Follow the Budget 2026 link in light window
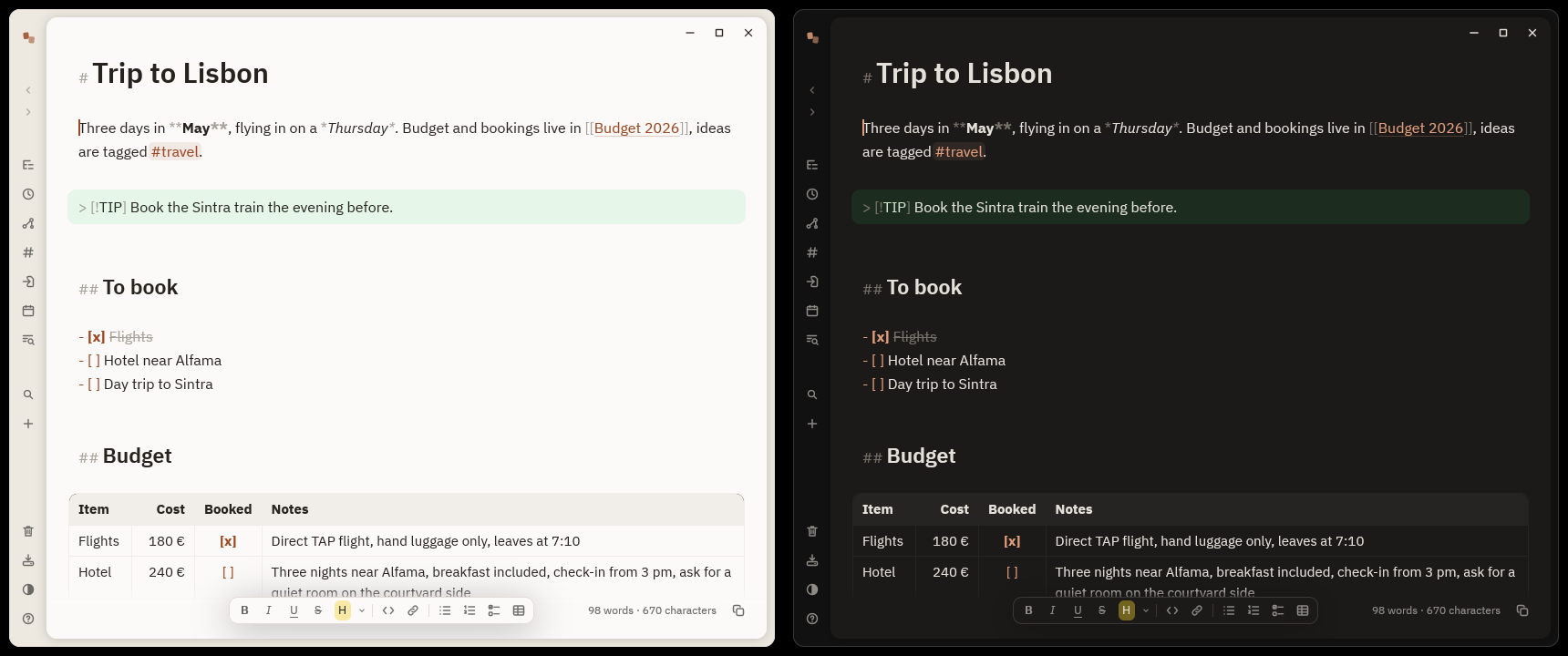The width and height of the screenshot is (1568, 656). [636, 128]
